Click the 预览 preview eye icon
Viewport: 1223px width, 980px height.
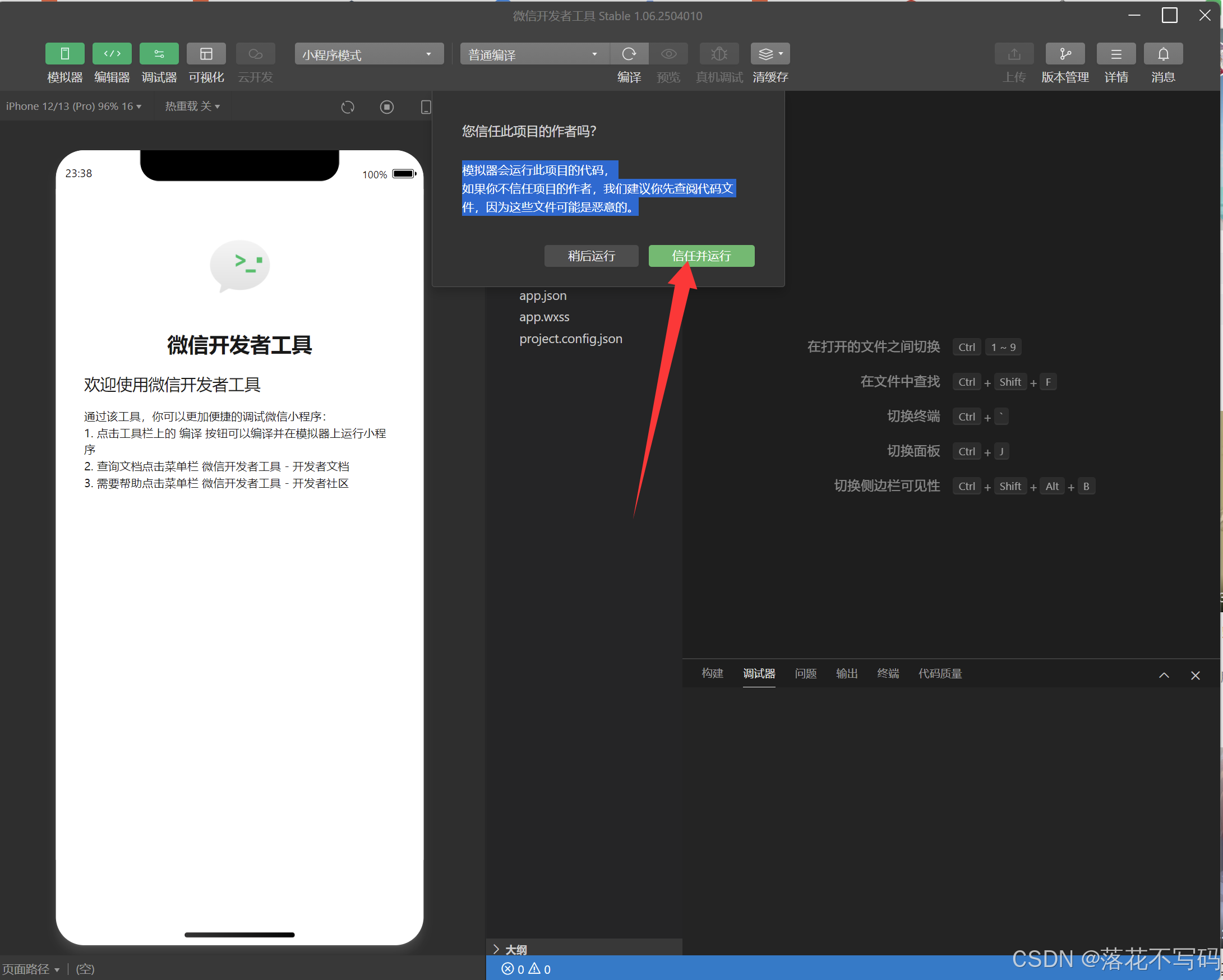(x=668, y=54)
